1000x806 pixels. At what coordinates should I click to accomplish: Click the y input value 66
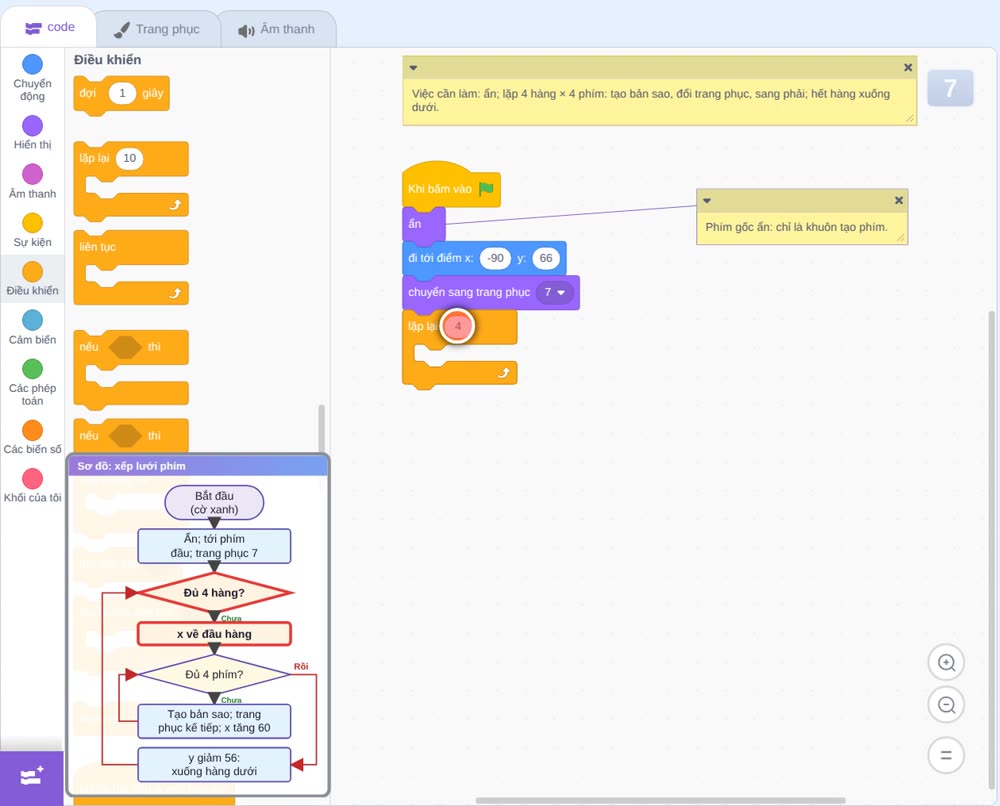click(x=546, y=258)
